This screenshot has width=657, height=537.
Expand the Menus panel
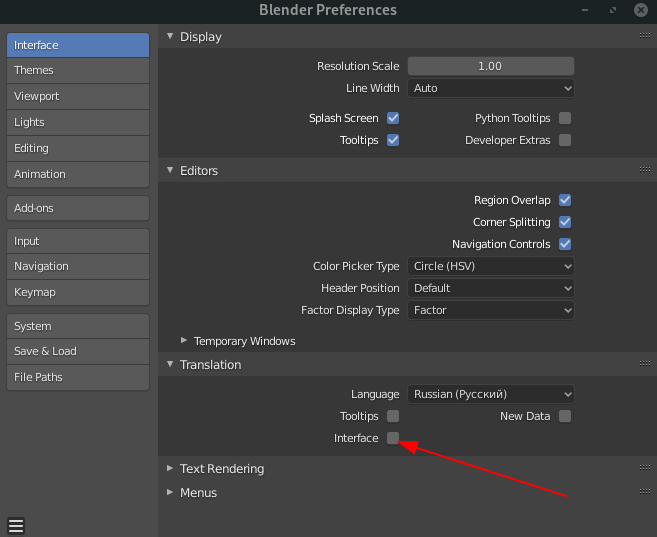pyautogui.click(x=170, y=492)
